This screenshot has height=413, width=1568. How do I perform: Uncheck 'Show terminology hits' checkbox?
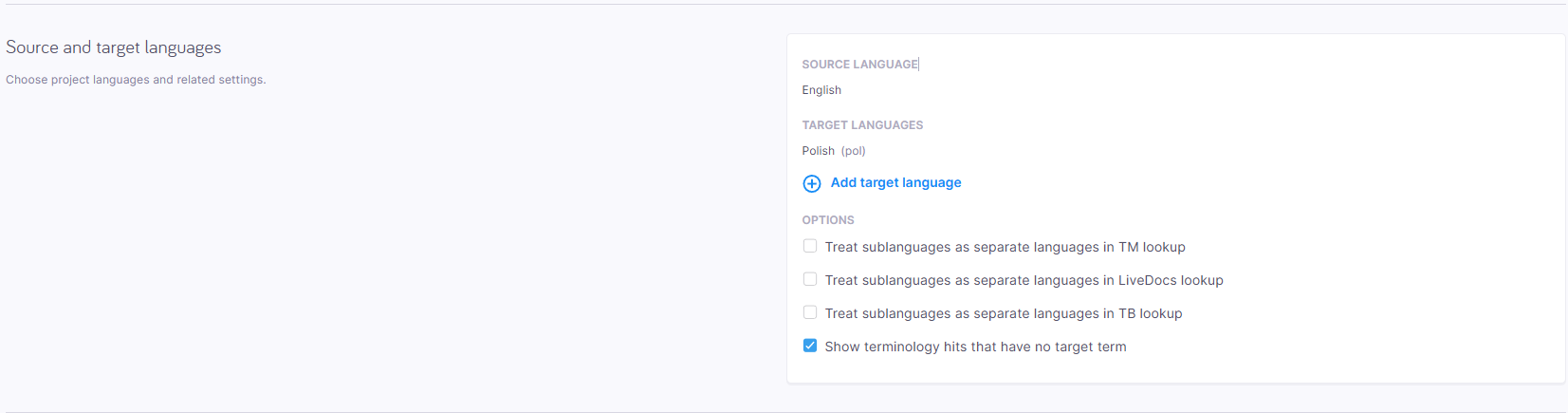[x=810, y=346]
